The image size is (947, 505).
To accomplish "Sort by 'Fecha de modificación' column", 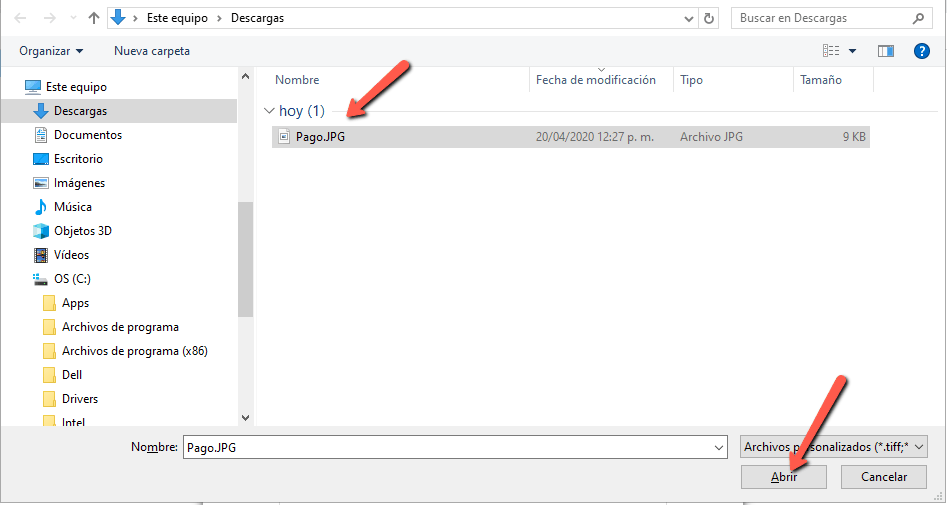I will click(595, 80).
